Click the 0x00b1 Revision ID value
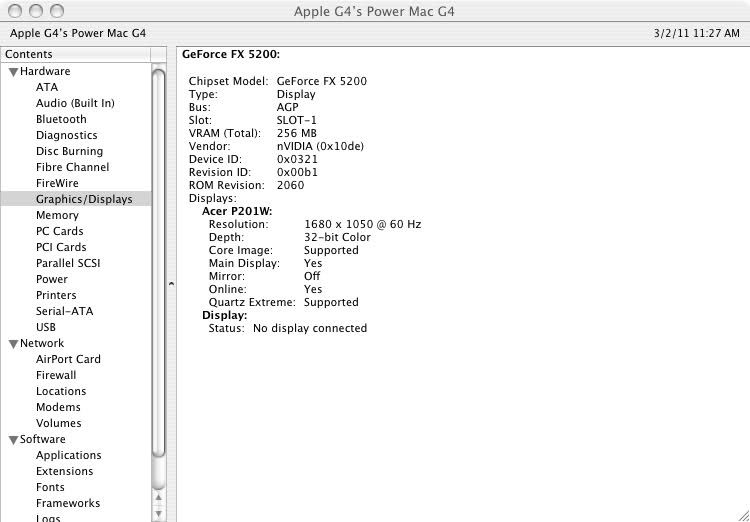 pyautogui.click(x=297, y=172)
